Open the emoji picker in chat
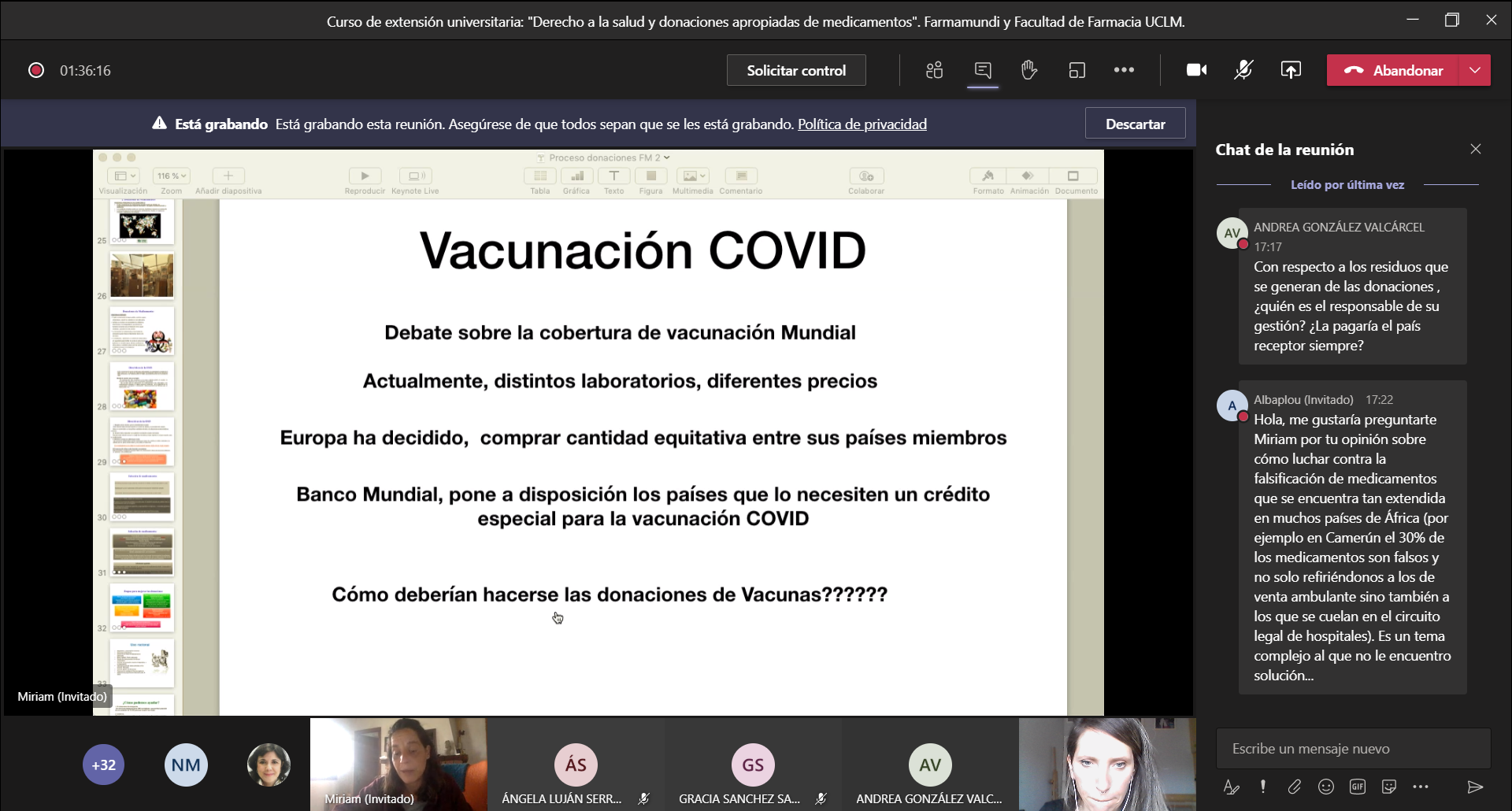Viewport: 1512px width, 811px height. point(1326,787)
